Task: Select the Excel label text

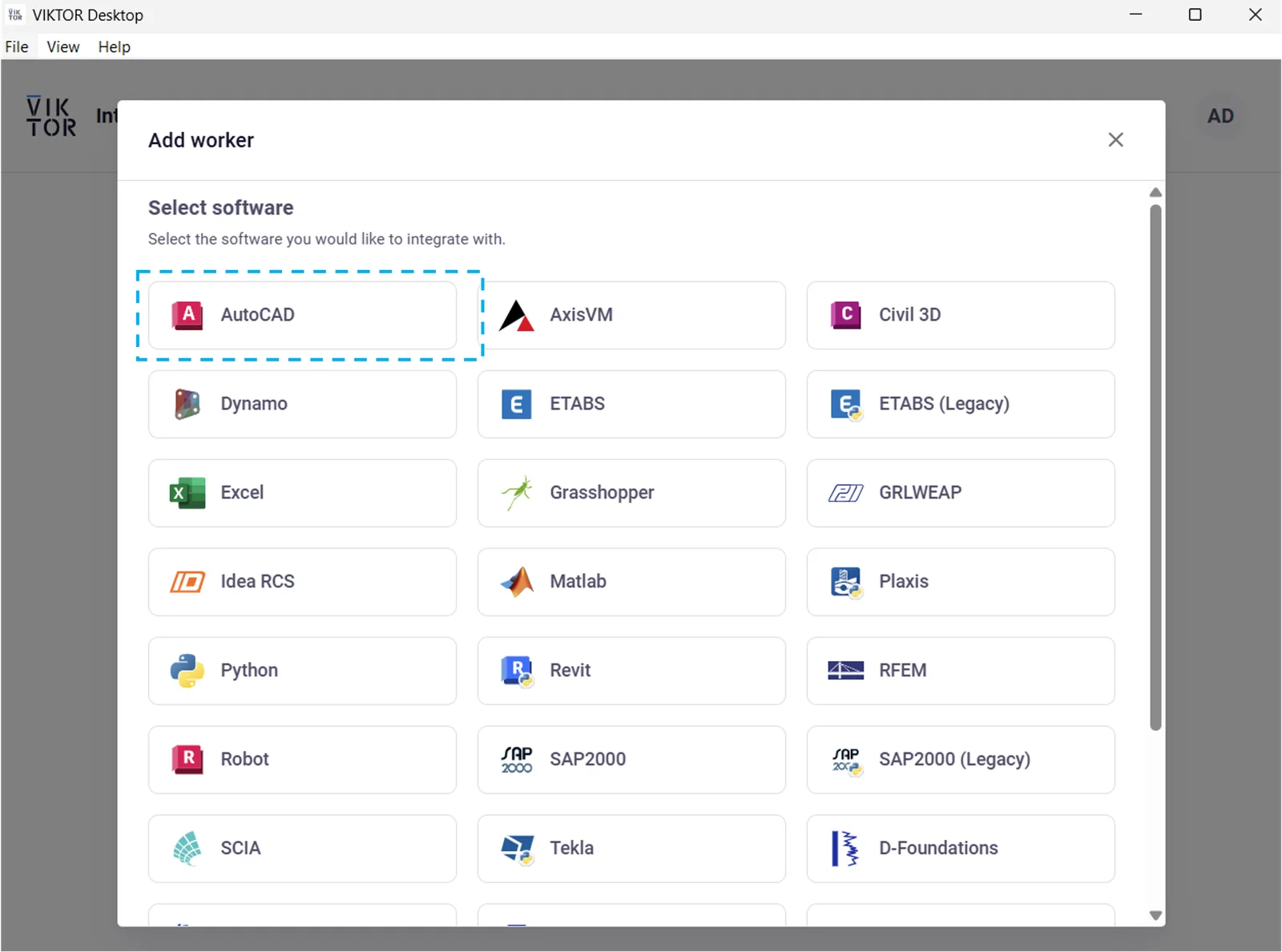Action: pos(242,493)
